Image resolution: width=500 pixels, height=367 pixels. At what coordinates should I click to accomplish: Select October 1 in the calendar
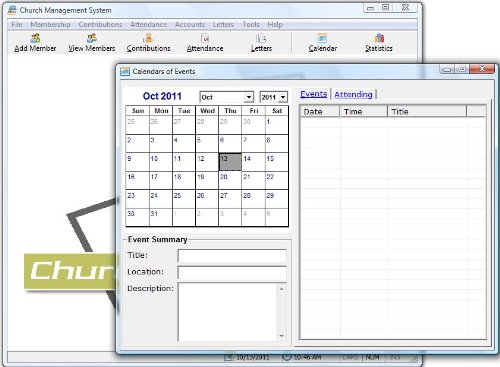coord(277,125)
